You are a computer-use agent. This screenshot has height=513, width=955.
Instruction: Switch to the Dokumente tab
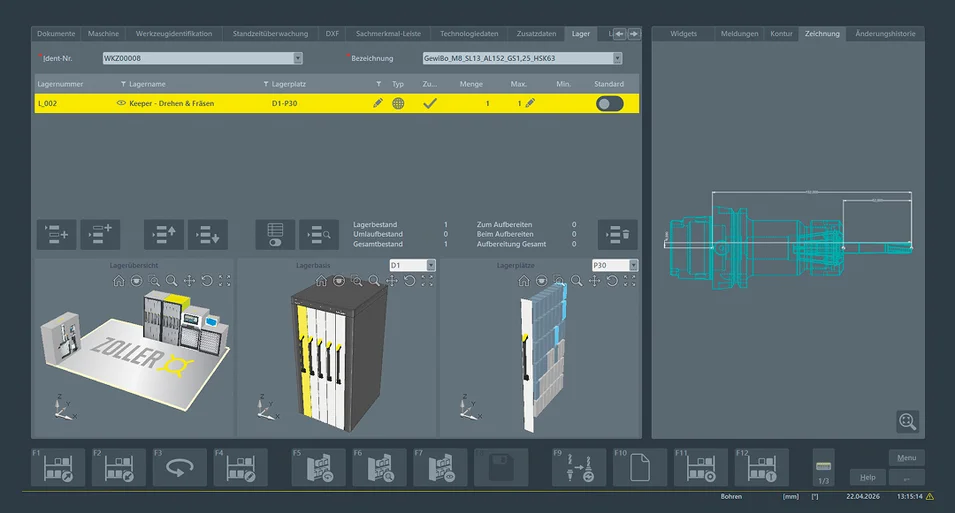coord(56,34)
